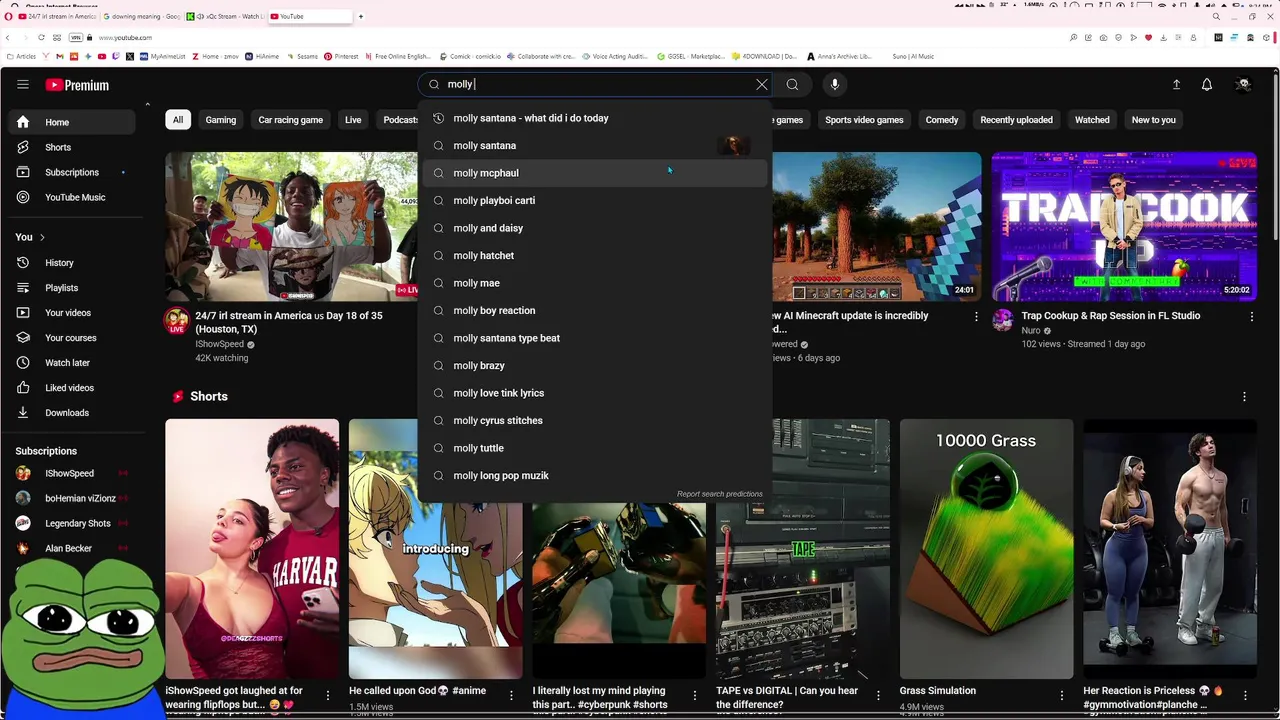This screenshot has height=720, width=1280.
Task: Open the Trap Cookup & Rap Session thumbnail
Action: 1124,226
